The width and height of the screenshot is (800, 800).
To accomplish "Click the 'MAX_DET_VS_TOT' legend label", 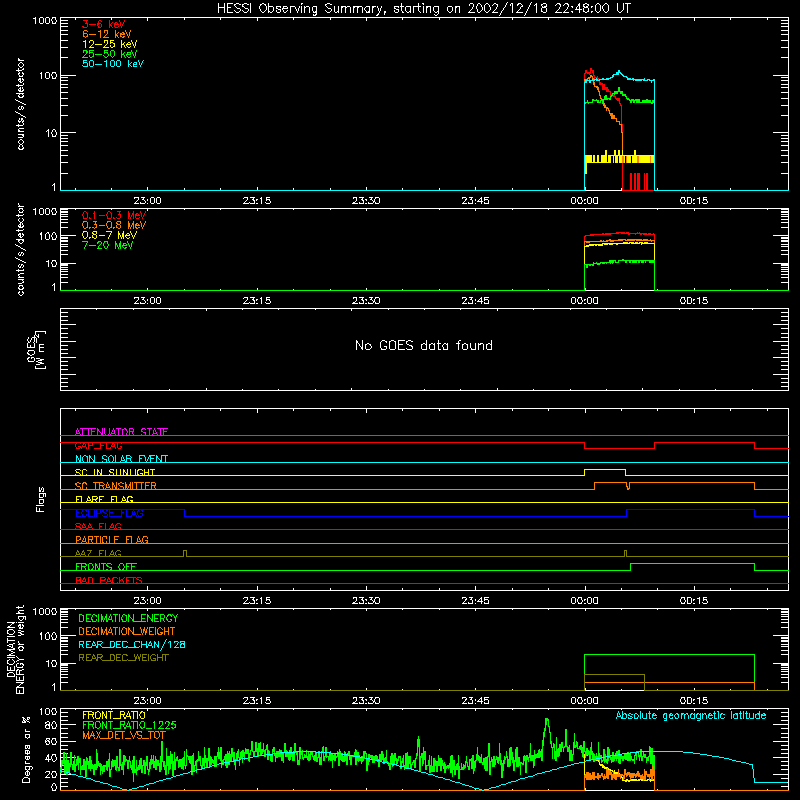I will (124, 735).
